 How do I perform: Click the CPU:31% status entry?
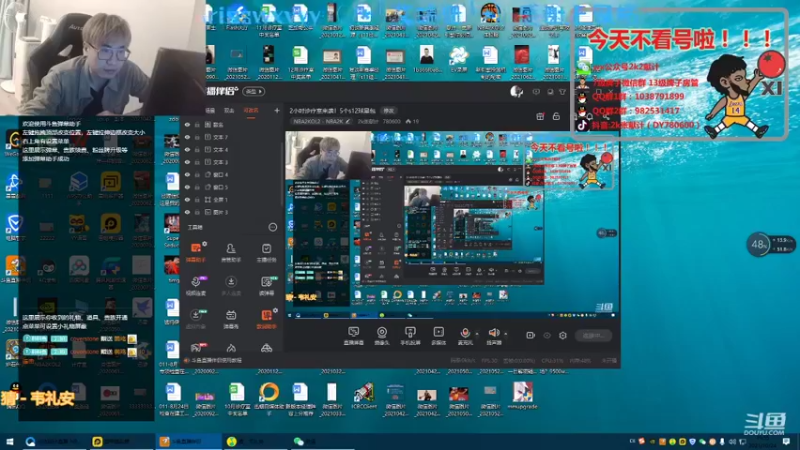click(x=553, y=360)
